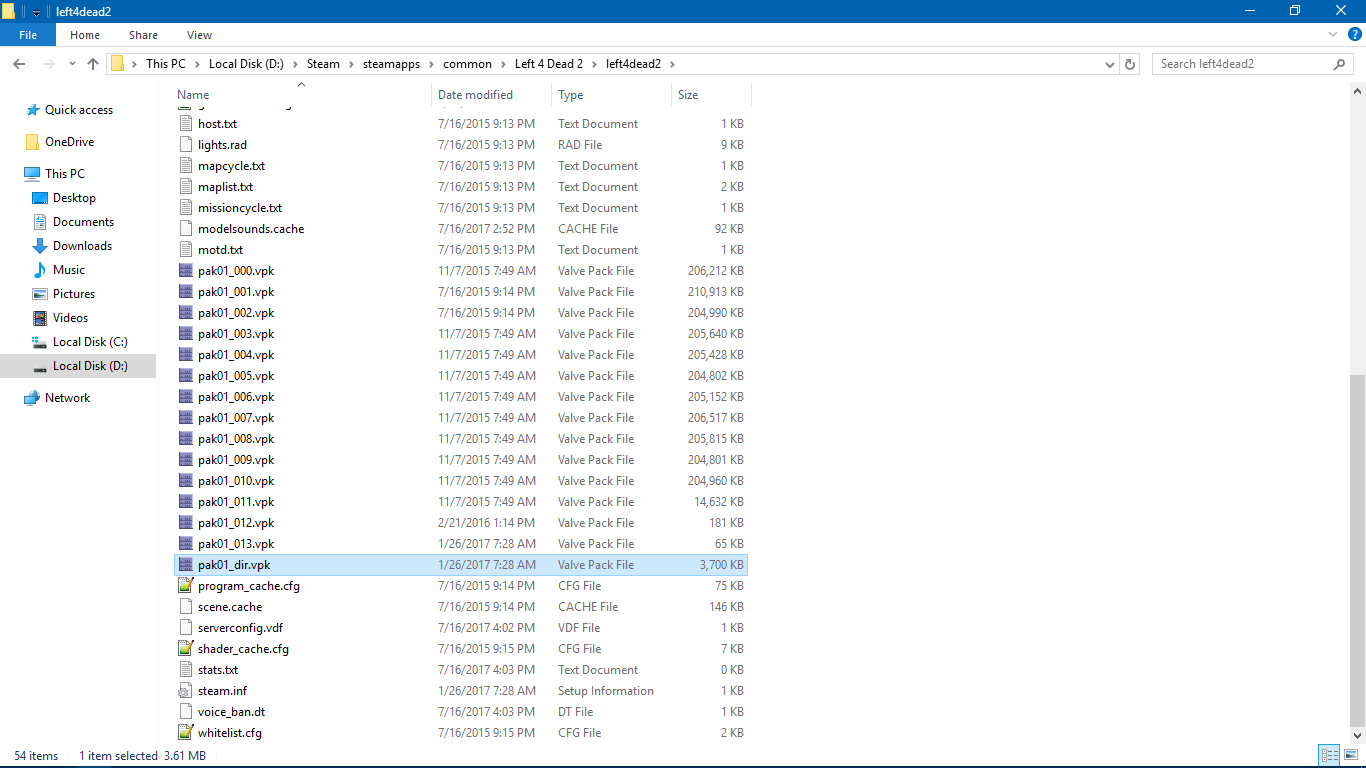1366x768 pixels.
Task: Click the lights.rad file icon
Action: [185, 145]
